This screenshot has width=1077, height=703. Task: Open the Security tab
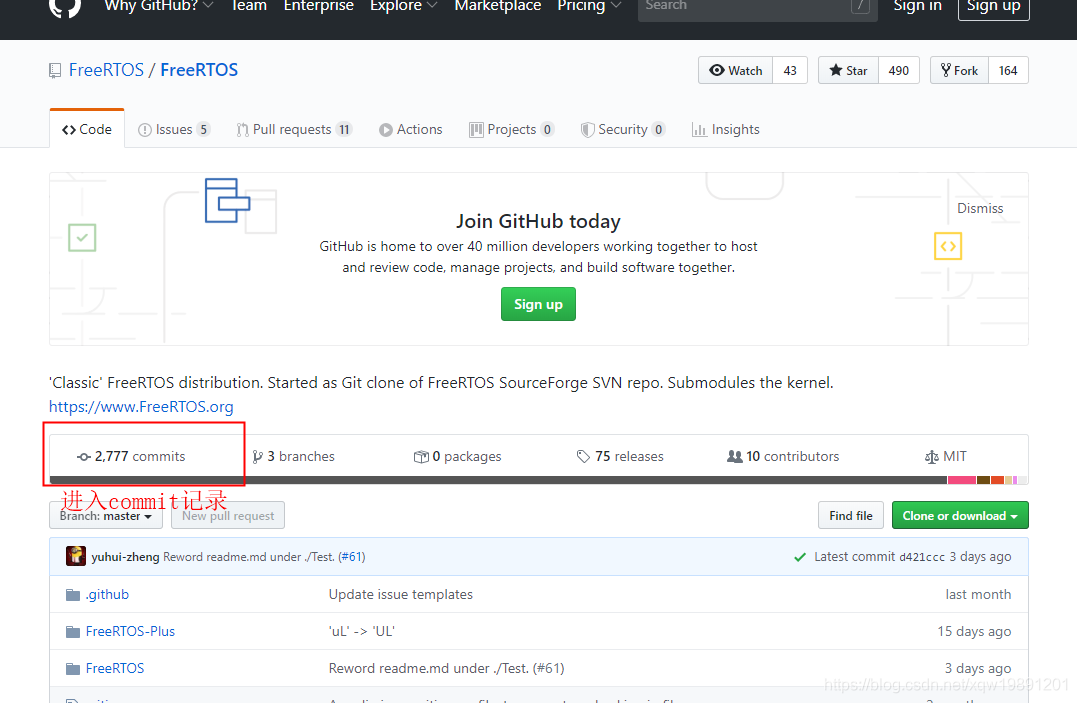[x=622, y=129]
